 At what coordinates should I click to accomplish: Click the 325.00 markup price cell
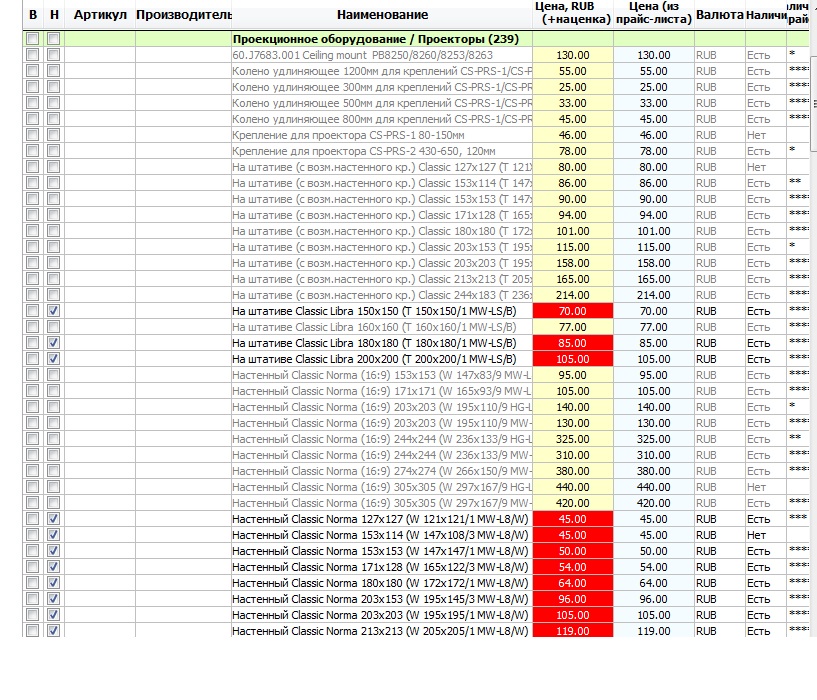pos(573,439)
